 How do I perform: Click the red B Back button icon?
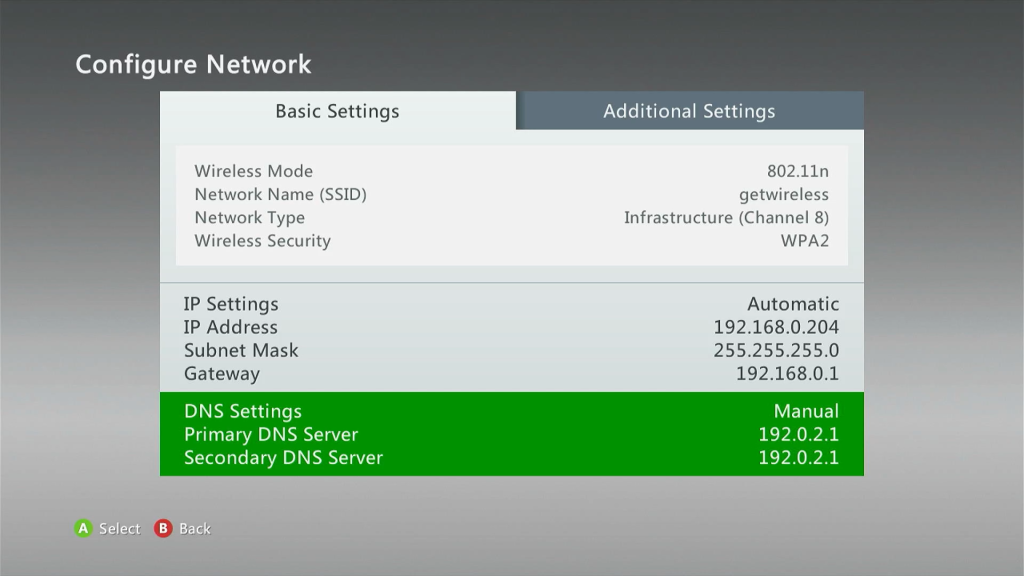tap(163, 528)
